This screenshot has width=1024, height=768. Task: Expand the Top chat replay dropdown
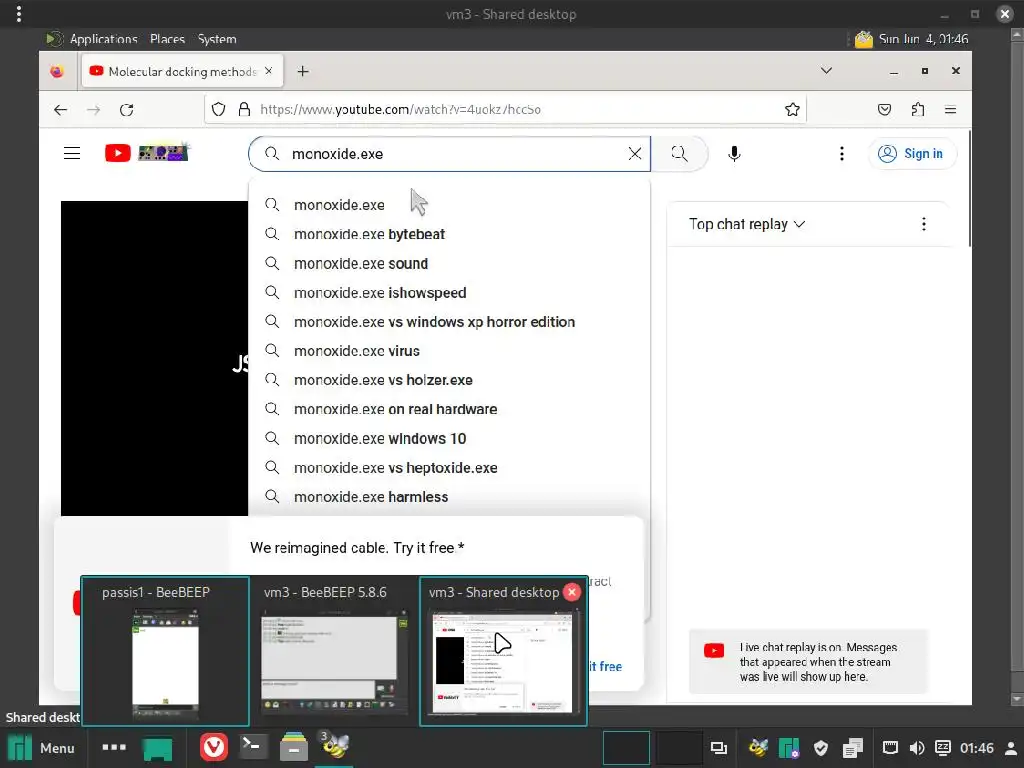tap(746, 224)
